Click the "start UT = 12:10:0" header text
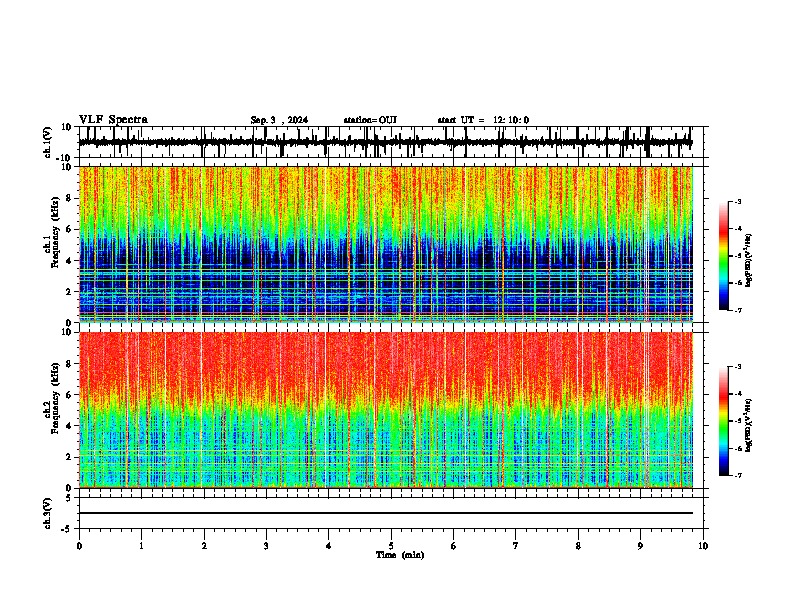Viewport: 792px width, 612px height. point(483,120)
